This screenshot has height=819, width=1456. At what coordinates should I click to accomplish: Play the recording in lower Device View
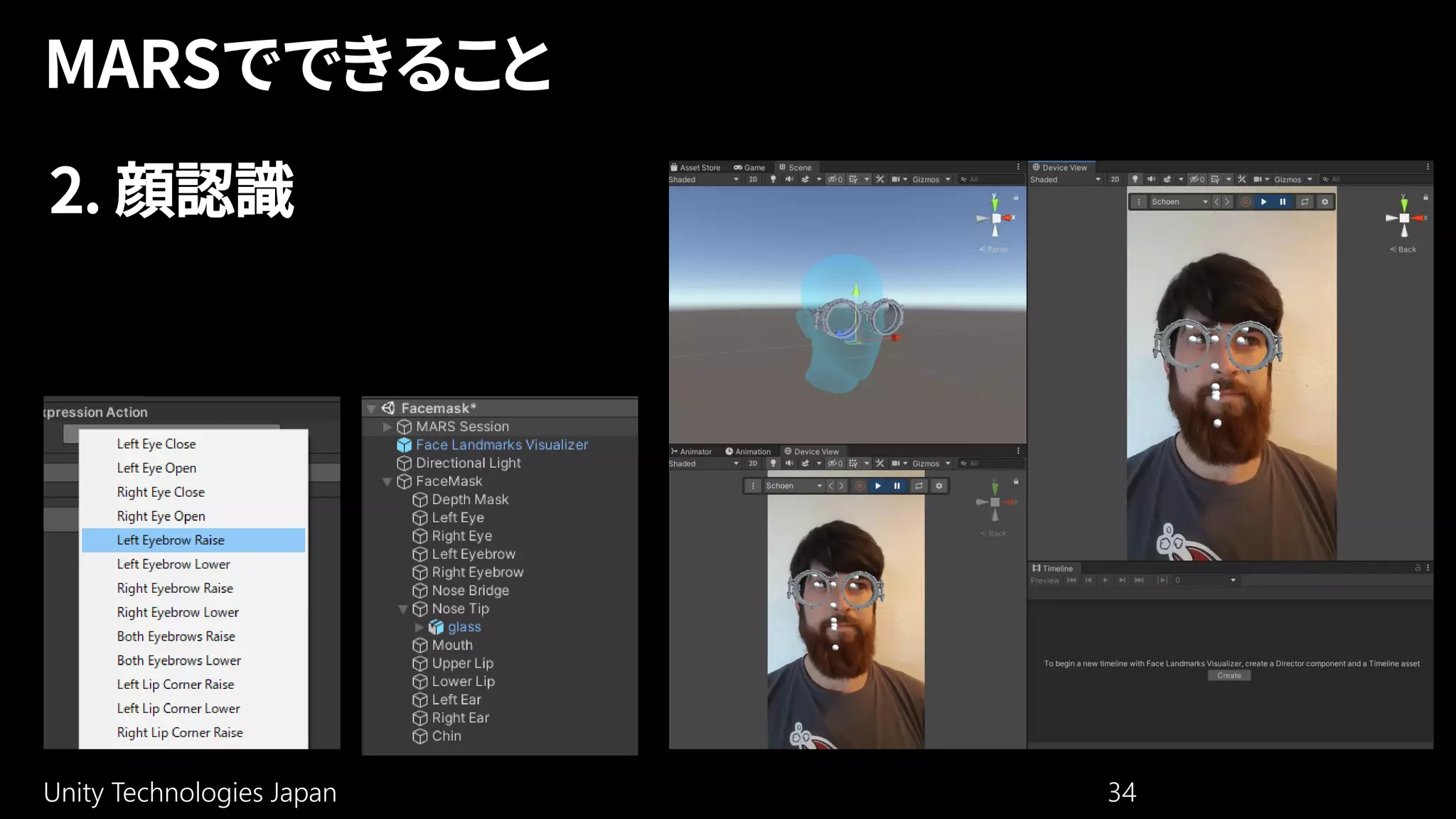[878, 486]
